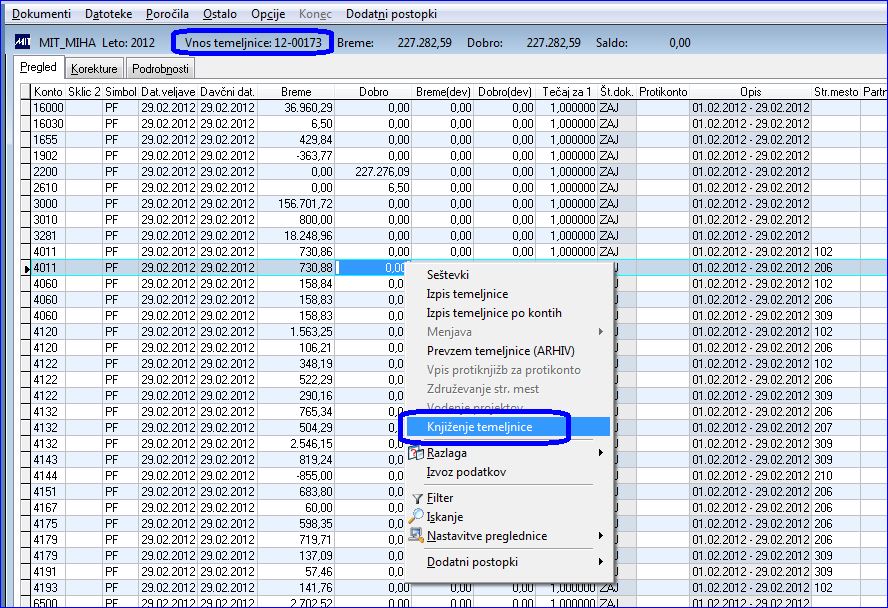Click the Breme column header
Screen dimensions: 888x608
coord(296,92)
